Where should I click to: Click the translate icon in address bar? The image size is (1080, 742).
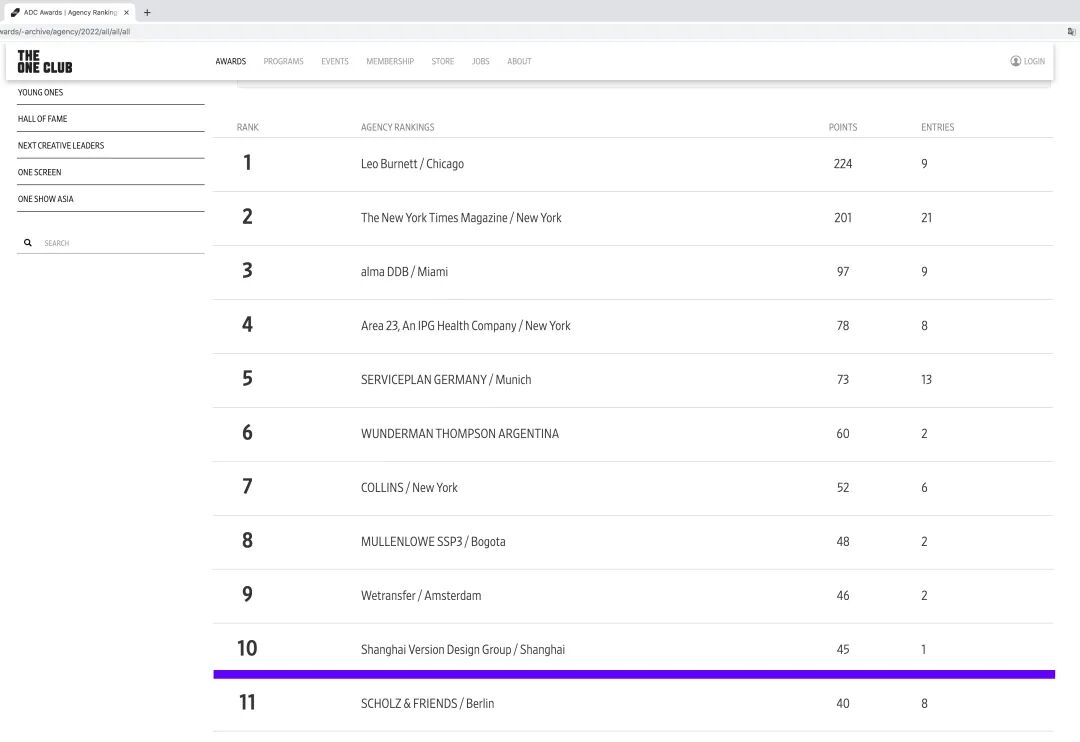[1071, 32]
